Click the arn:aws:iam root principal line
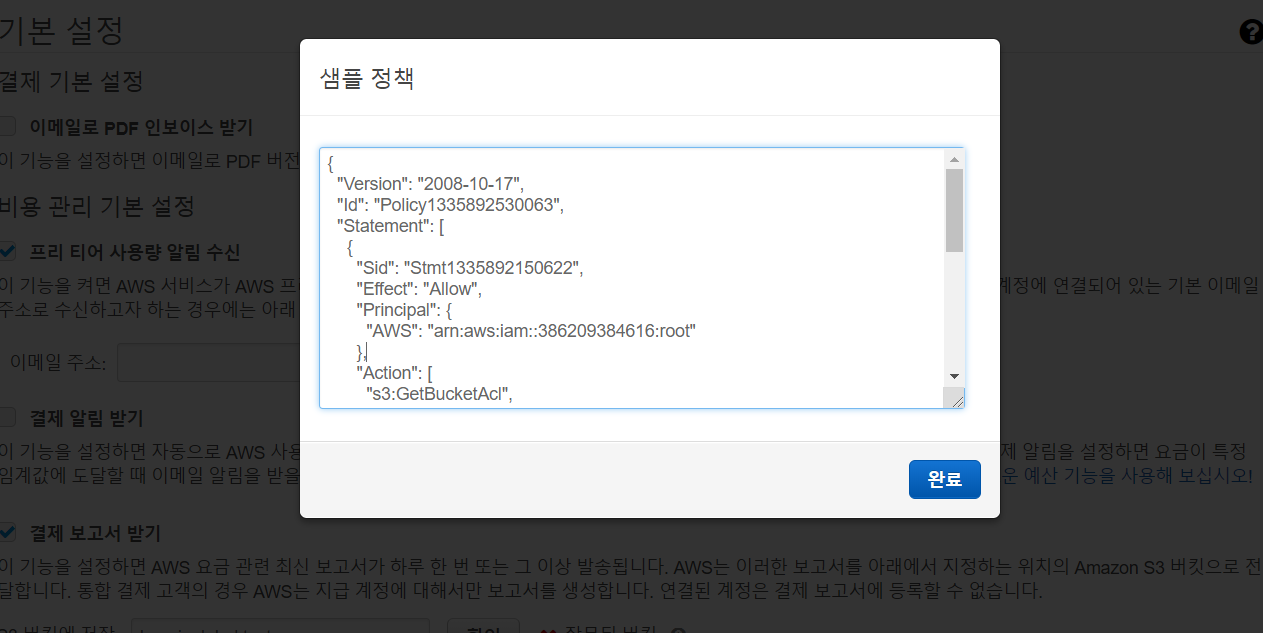 point(530,331)
